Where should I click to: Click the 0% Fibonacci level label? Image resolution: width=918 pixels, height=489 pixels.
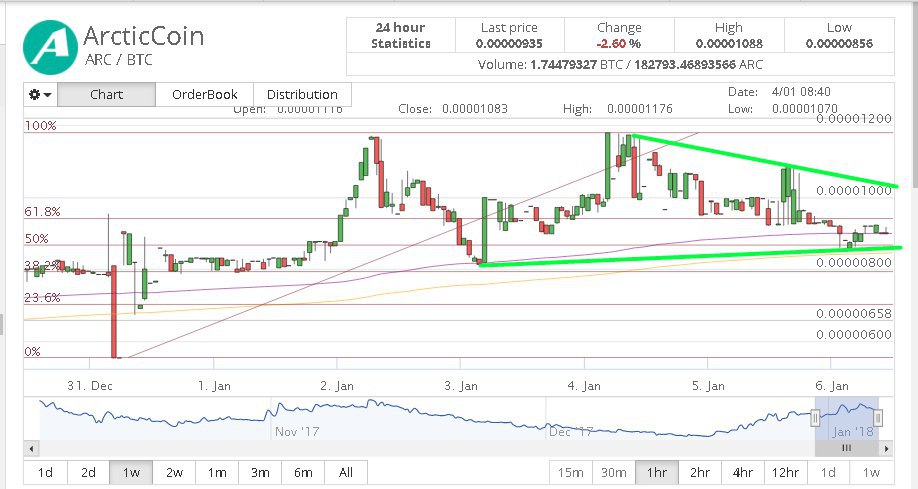click(32, 351)
